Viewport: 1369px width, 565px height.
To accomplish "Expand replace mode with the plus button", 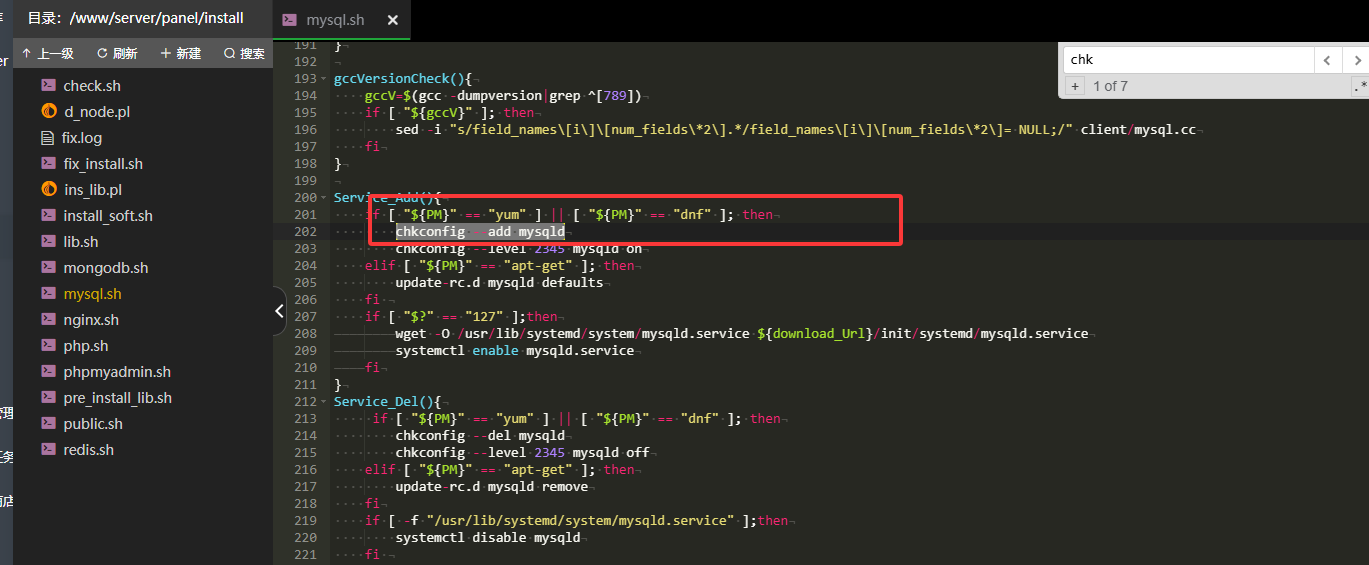I will 1075,87.
